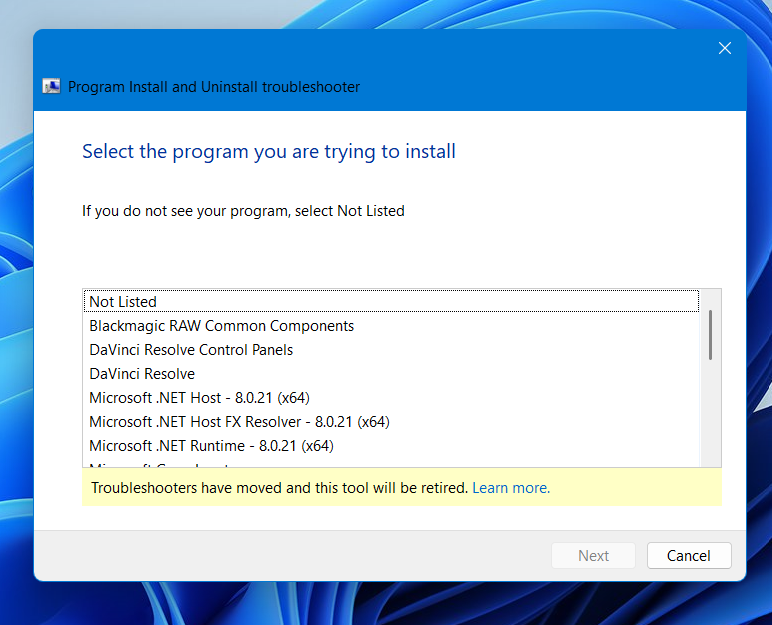Pick Microsoft .NET Host - 8.0.21 (x64)
The height and width of the screenshot is (625, 772).
pos(391,397)
